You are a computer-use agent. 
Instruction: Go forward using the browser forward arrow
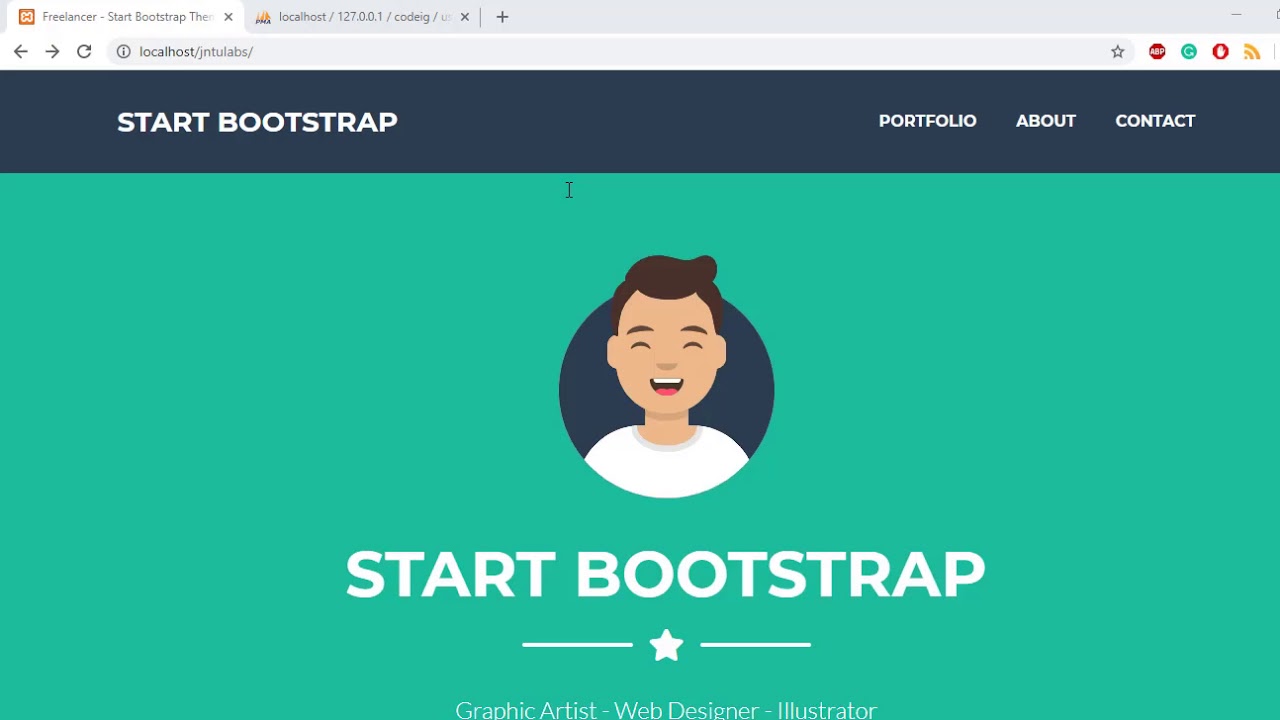52,52
